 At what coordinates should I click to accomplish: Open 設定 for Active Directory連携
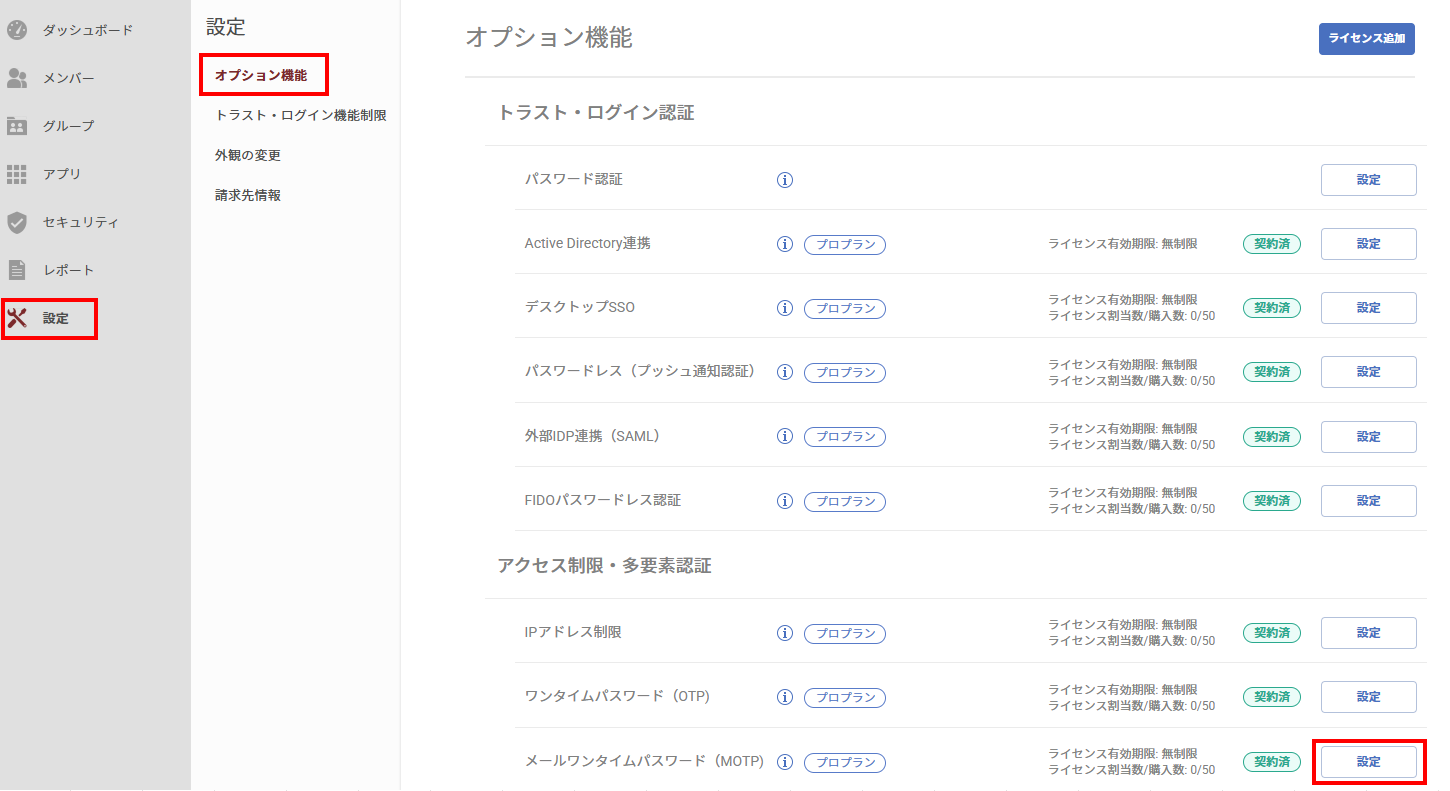click(x=1368, y=243)
